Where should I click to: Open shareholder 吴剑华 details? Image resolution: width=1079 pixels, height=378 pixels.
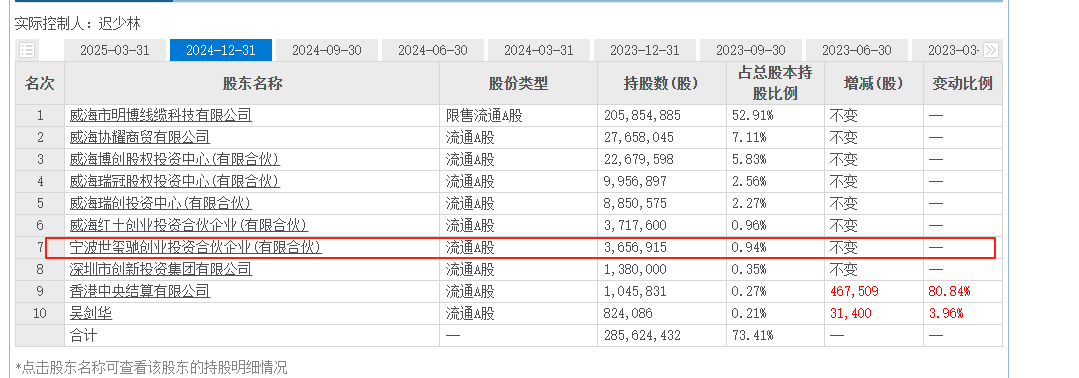91,313
